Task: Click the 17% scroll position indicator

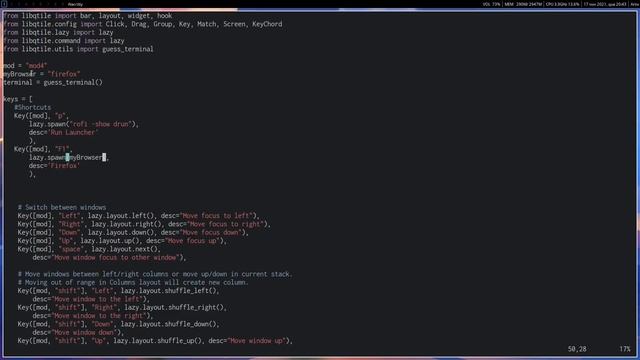Action: point(625,349)
